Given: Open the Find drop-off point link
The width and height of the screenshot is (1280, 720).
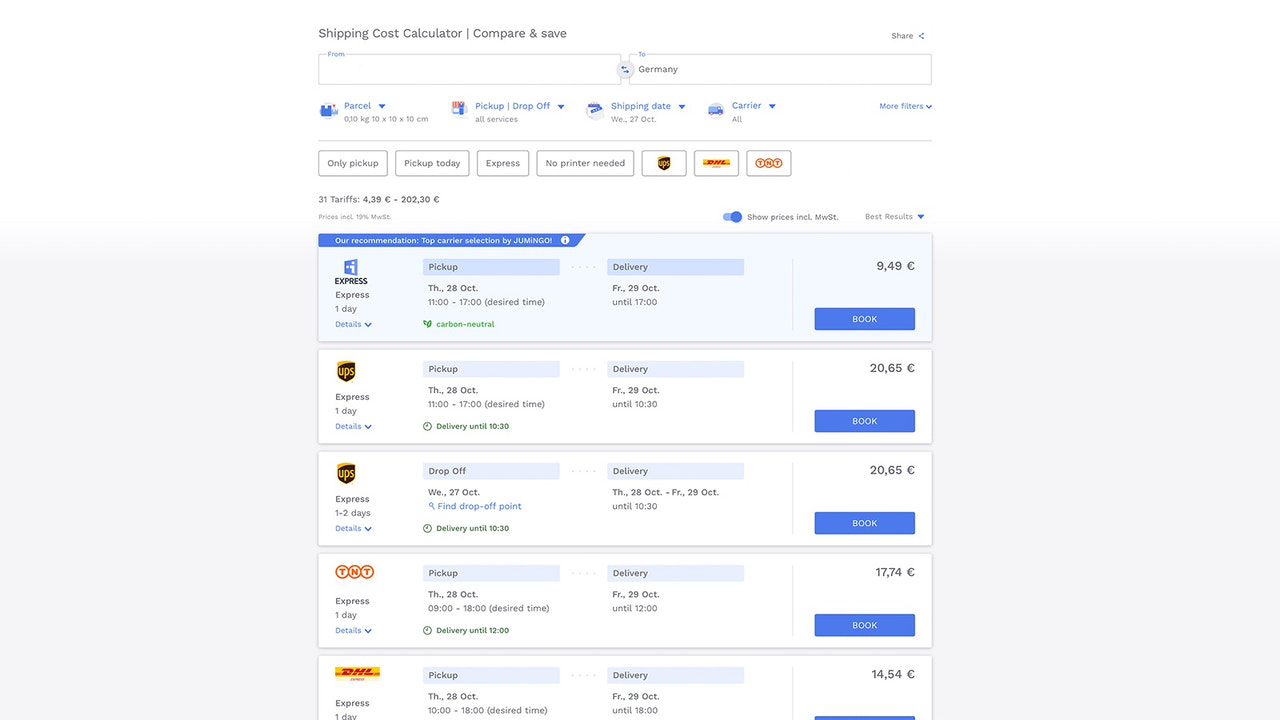Looking at the screenshot, I should click(475, 506).
